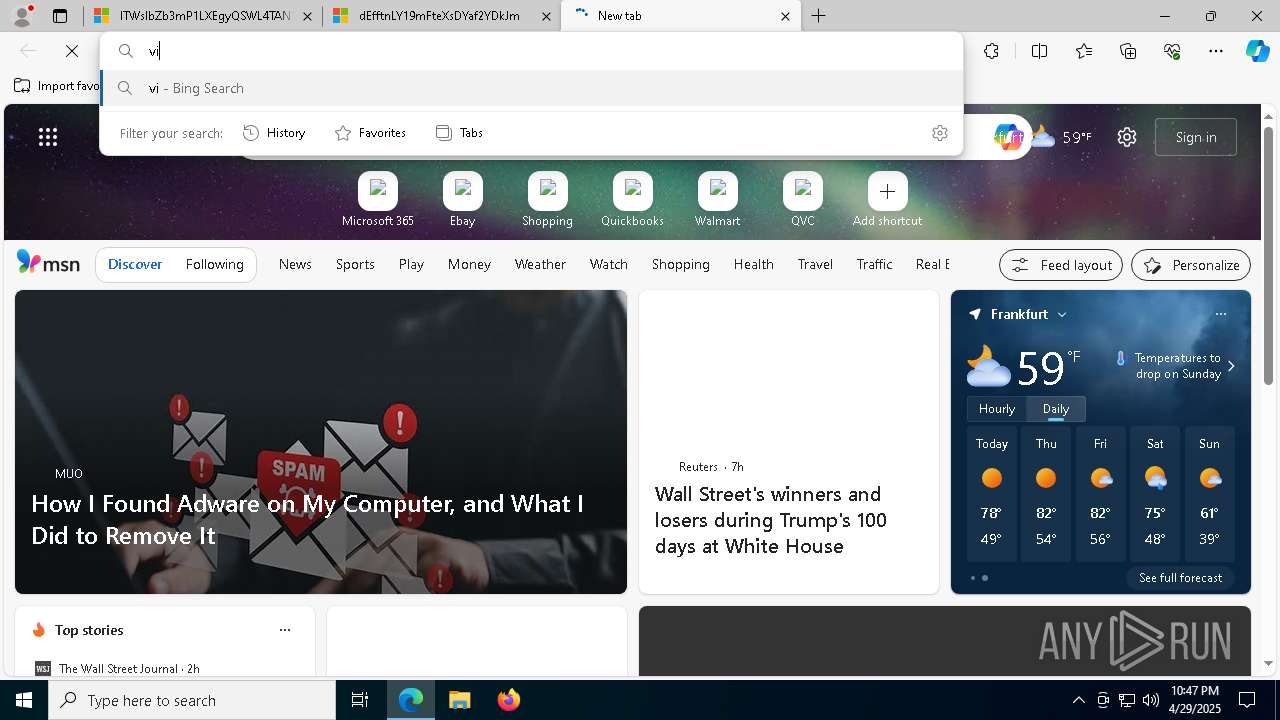Image resolution: width=1280 pixels, height=720 pixels.
Task: Open the Ebay shortcut tile
Action: [462, 200]
